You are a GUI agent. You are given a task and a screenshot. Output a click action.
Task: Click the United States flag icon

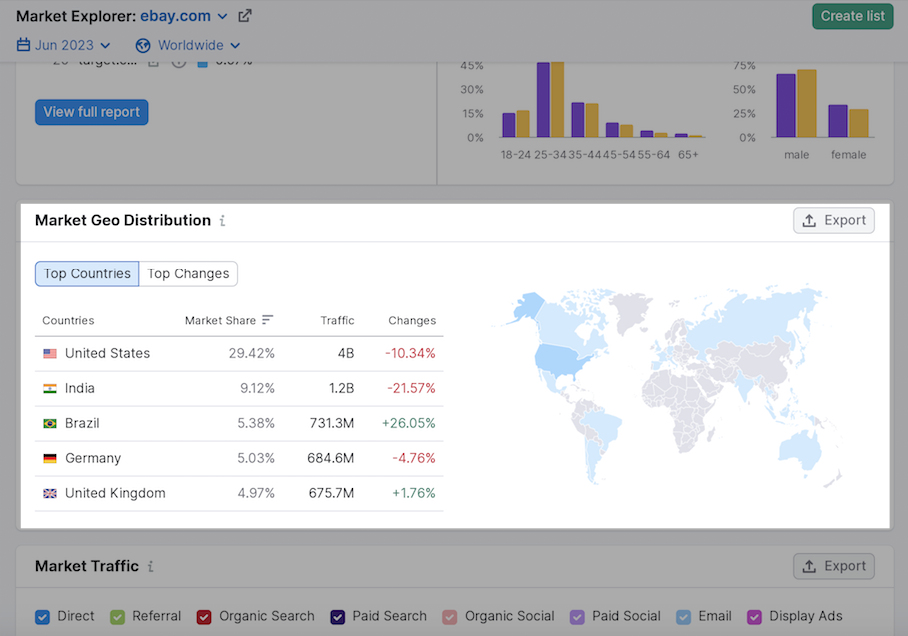(50, 353)
